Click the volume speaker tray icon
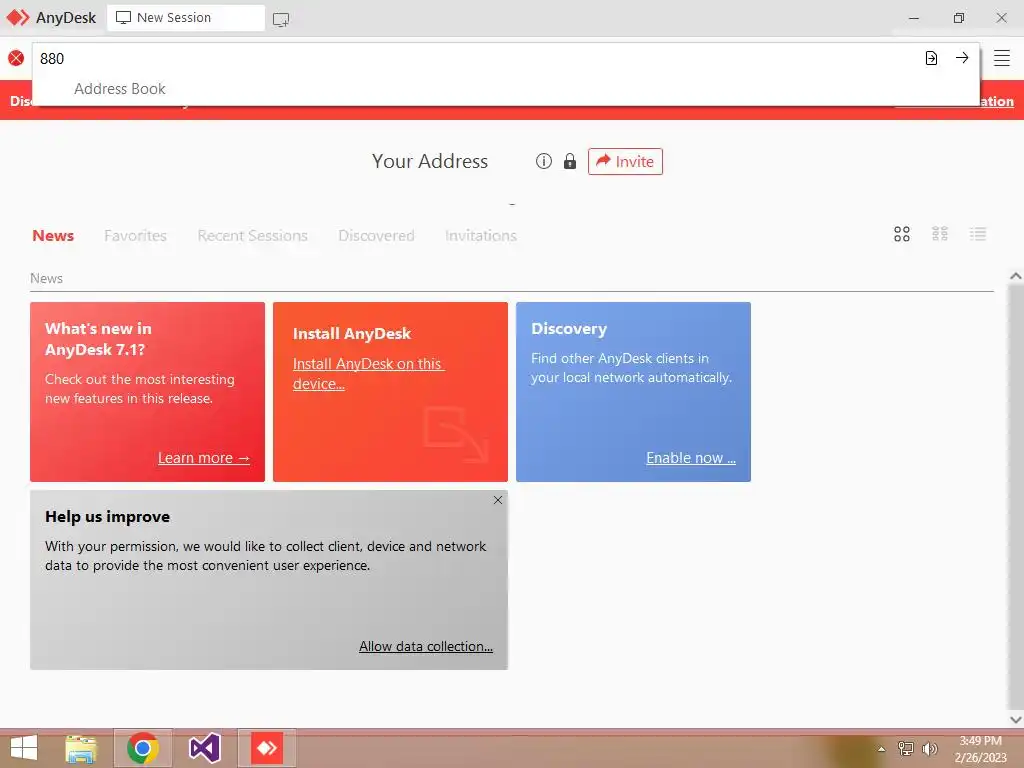The height and width of the screenshot is (768, 1024). coord(929,748)
